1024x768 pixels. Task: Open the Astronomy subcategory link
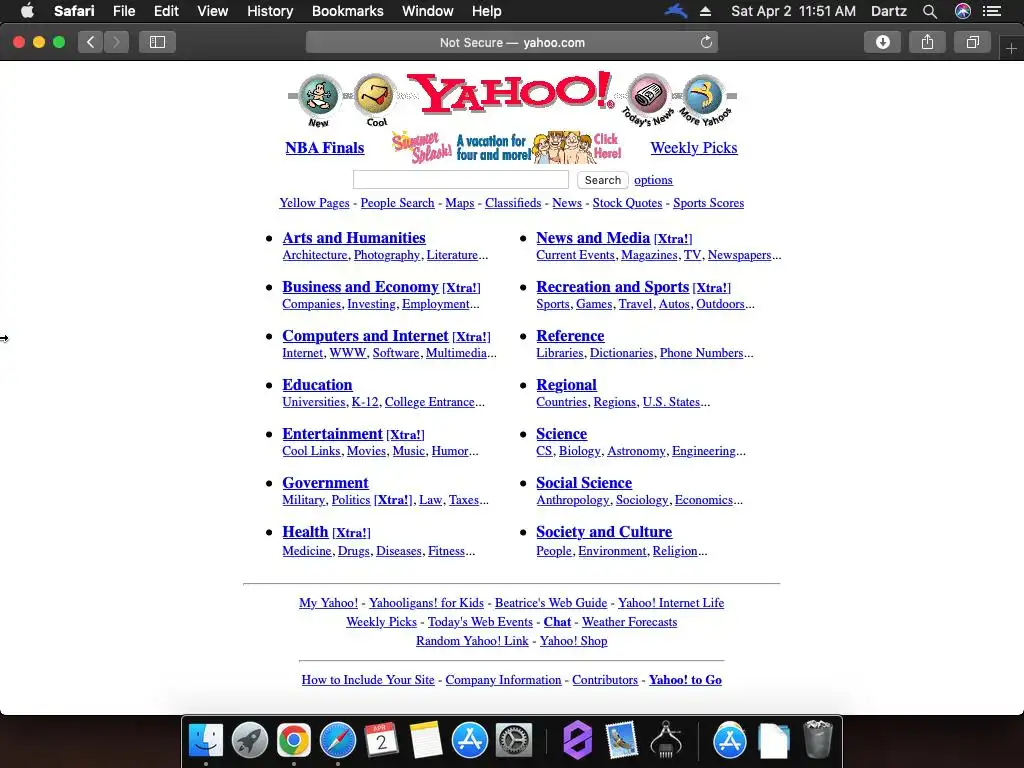(636, 451)
